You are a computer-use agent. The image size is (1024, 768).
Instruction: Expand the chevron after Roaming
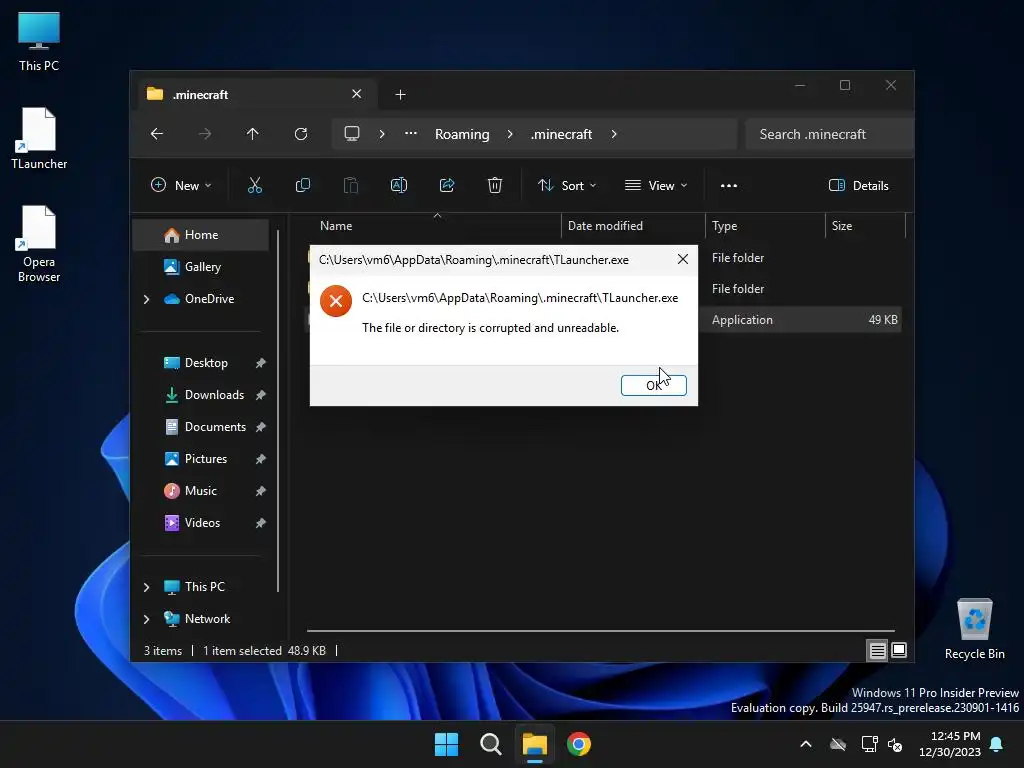510,134
